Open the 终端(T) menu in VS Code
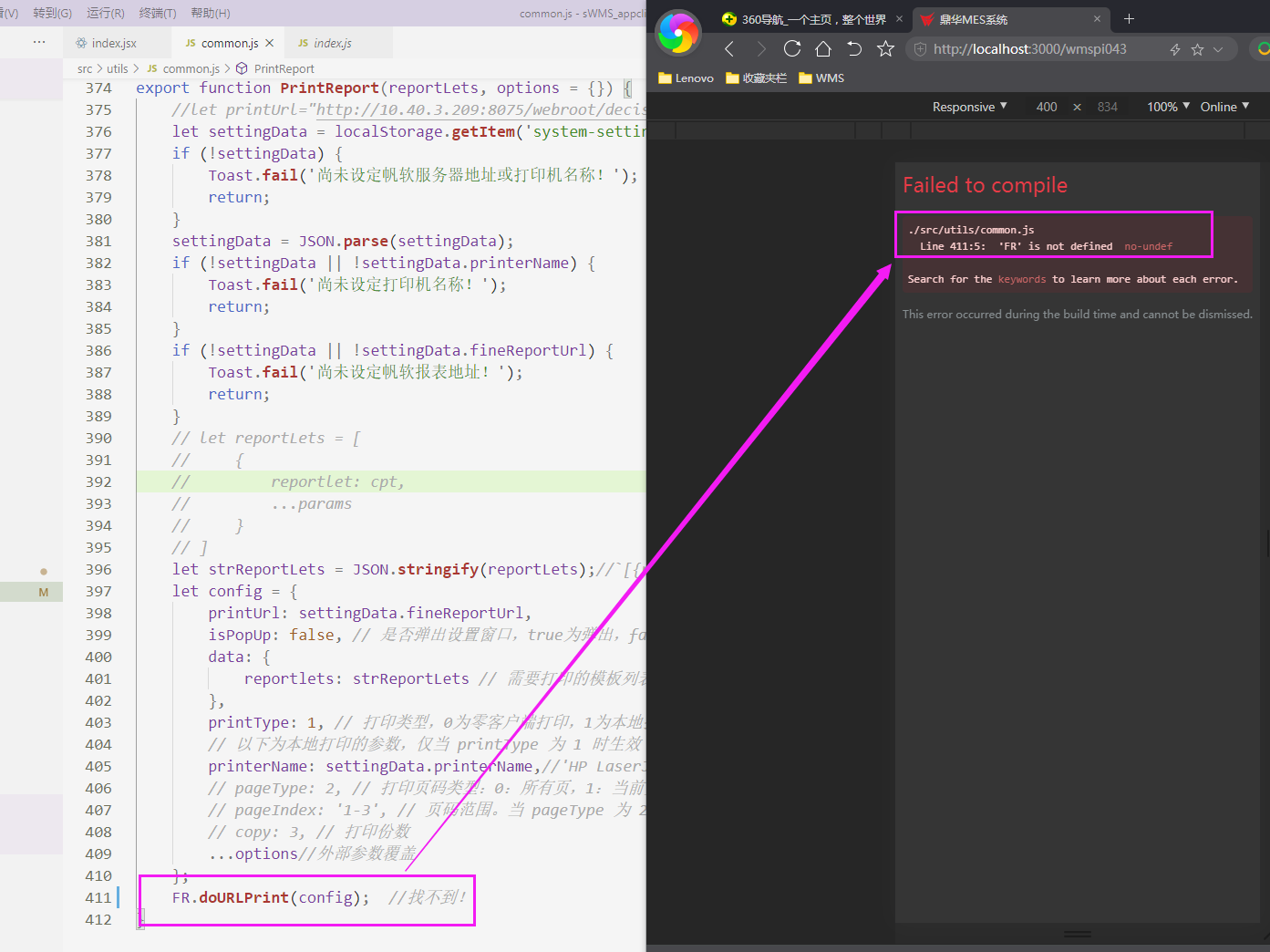This screenshot has height=952, width=1270. point(158,13)
